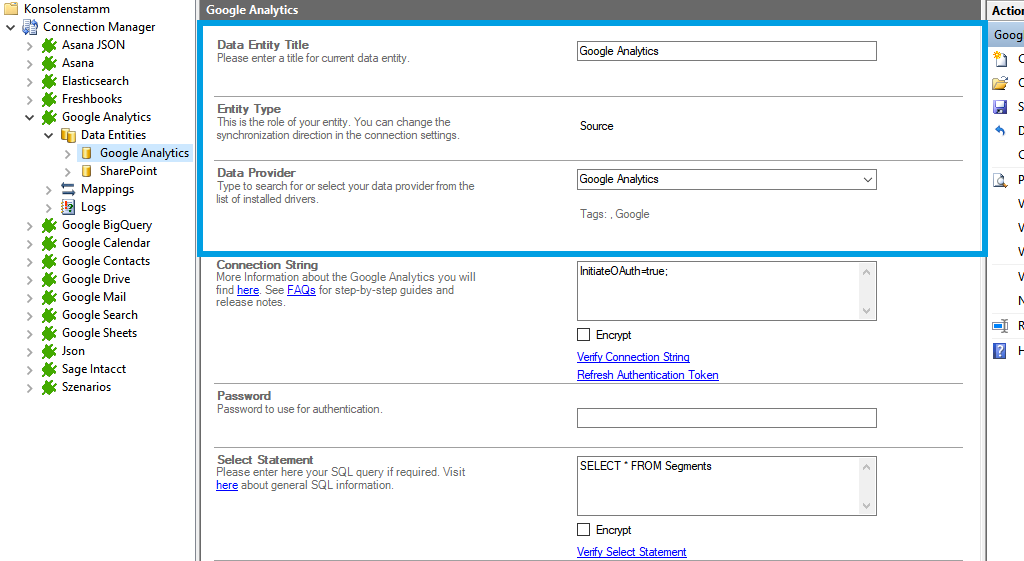Collapse the Google Analytics connection node
The width and height of the screenshot is (1024, 561).
[29, 118]
